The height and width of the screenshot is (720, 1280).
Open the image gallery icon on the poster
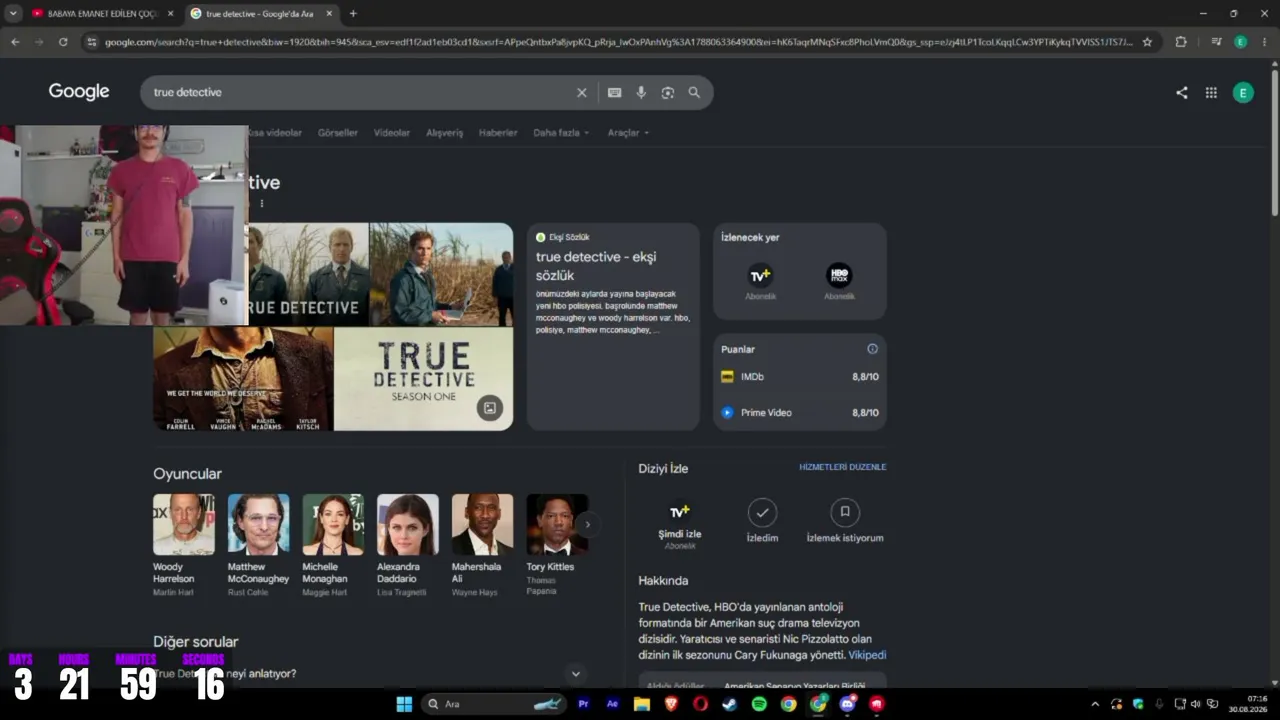tap(489, 408)
